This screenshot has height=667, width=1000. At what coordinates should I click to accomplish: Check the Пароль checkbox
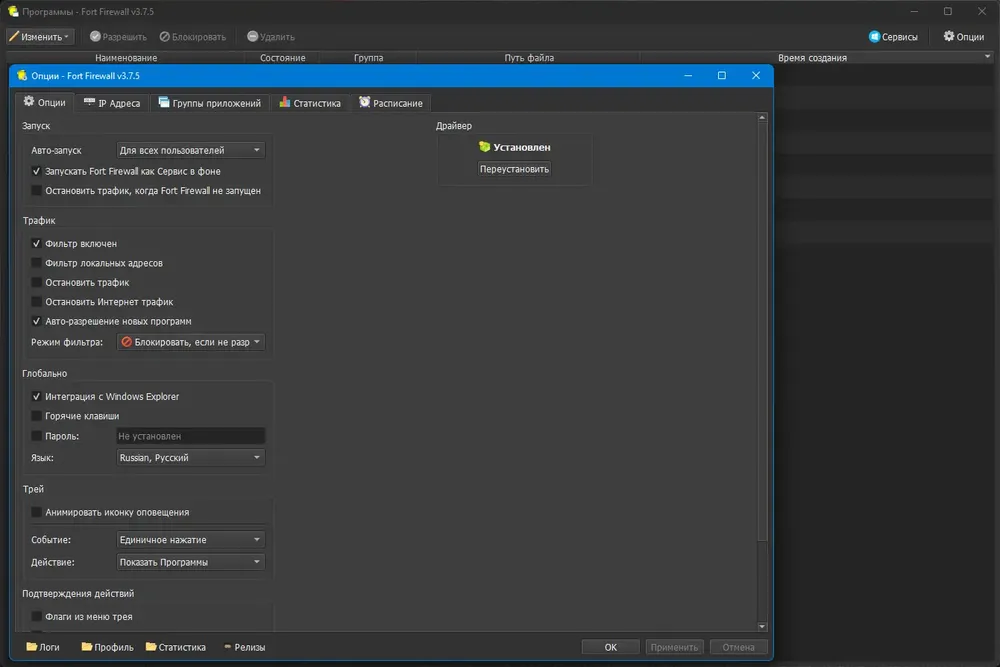36,436
